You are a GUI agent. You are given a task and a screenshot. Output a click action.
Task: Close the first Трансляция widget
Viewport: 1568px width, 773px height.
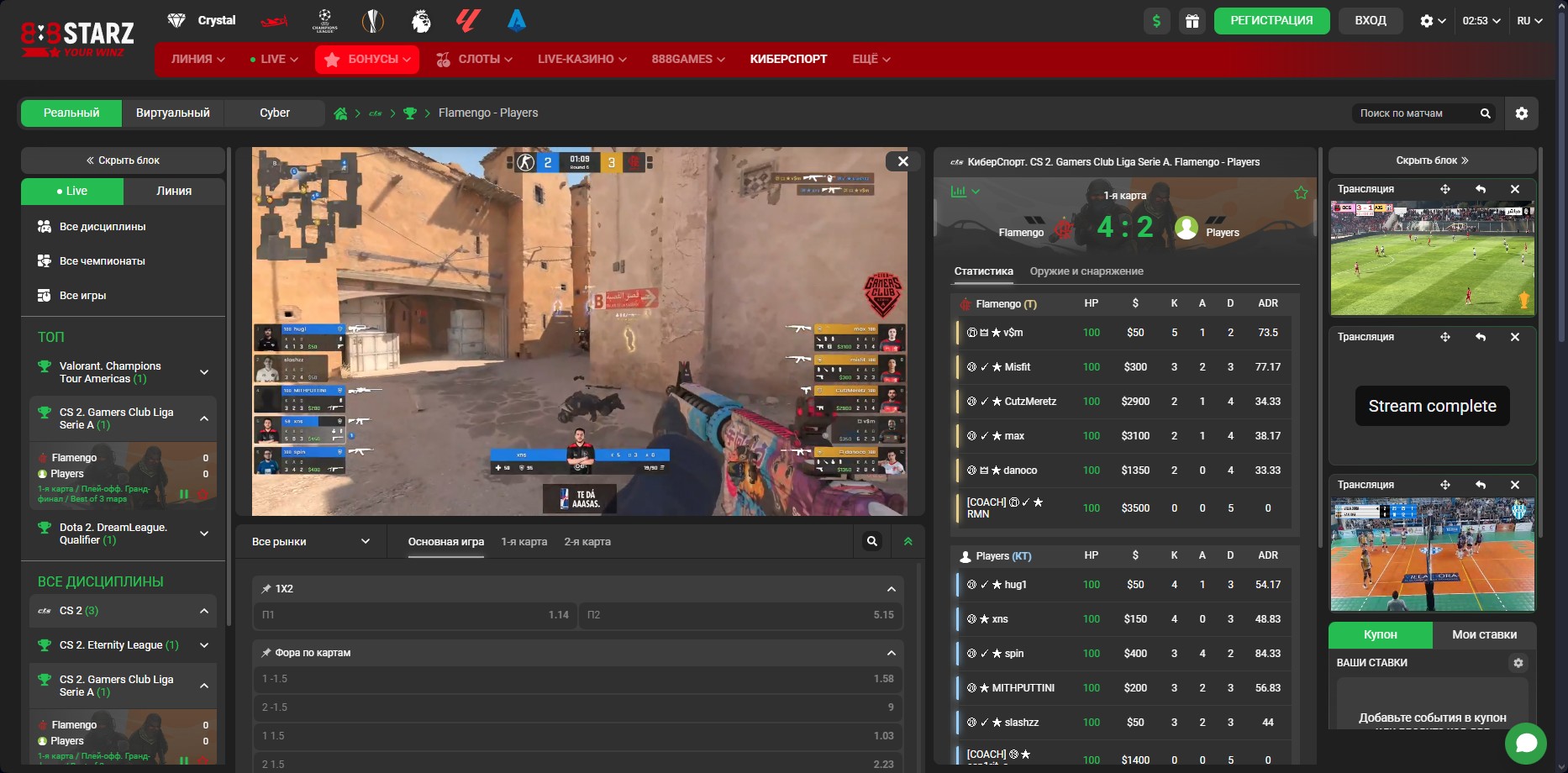point(1515,189)
